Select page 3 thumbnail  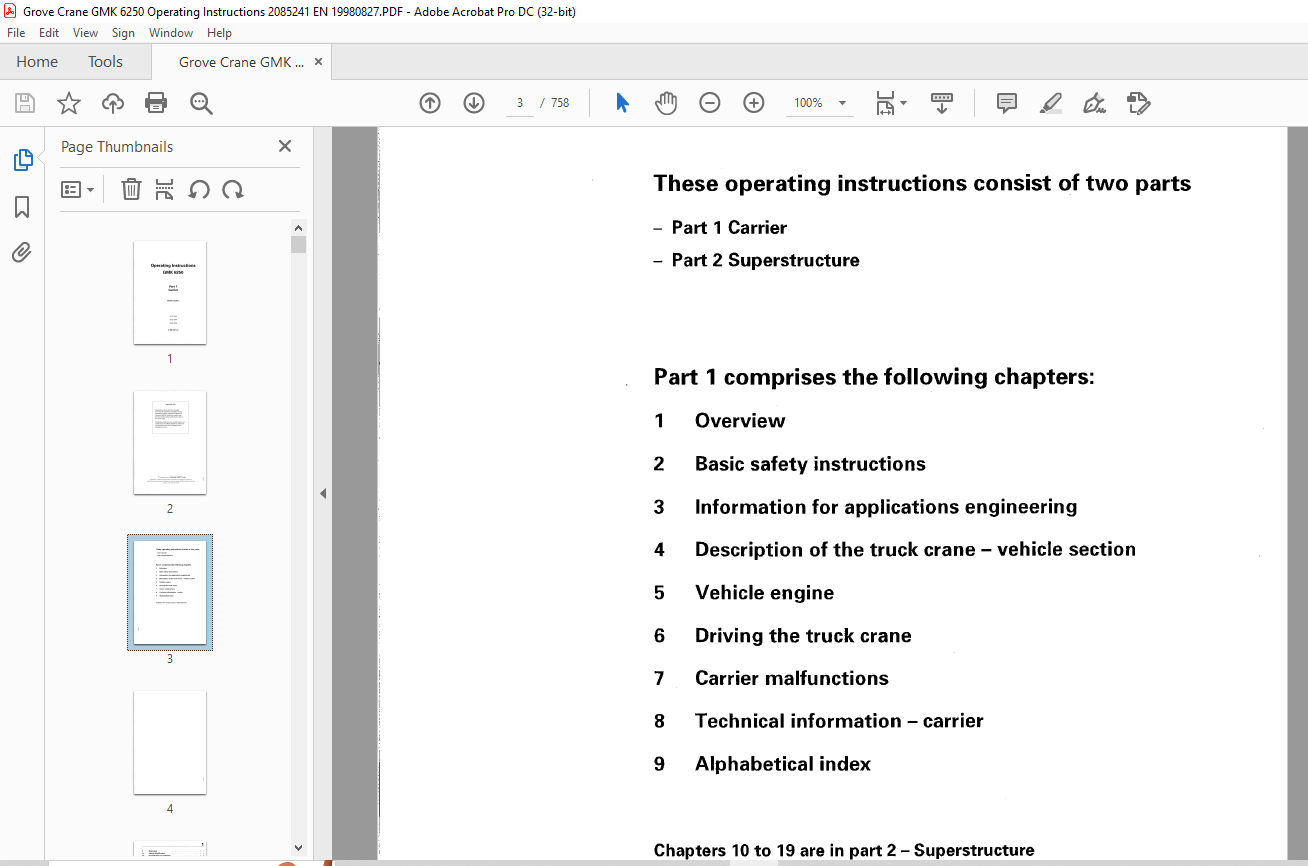tap(170, 593)
